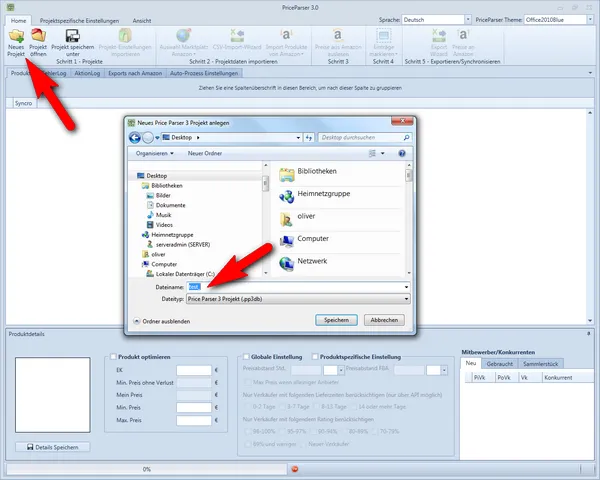The image size is (600, 480).
Task: Open the Exports nach Amazon tab
Action: click(x=135, y=73)
